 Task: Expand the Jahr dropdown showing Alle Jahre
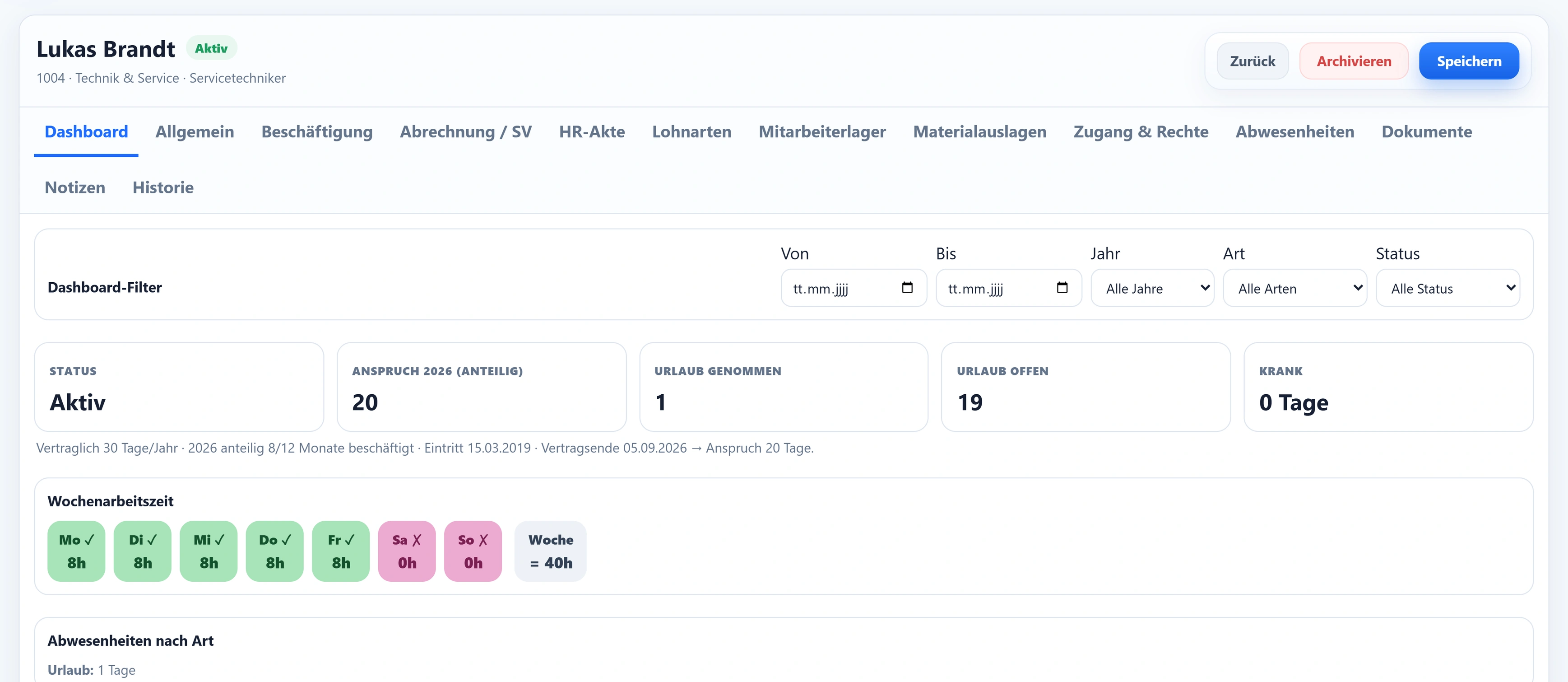(1152, 288)
